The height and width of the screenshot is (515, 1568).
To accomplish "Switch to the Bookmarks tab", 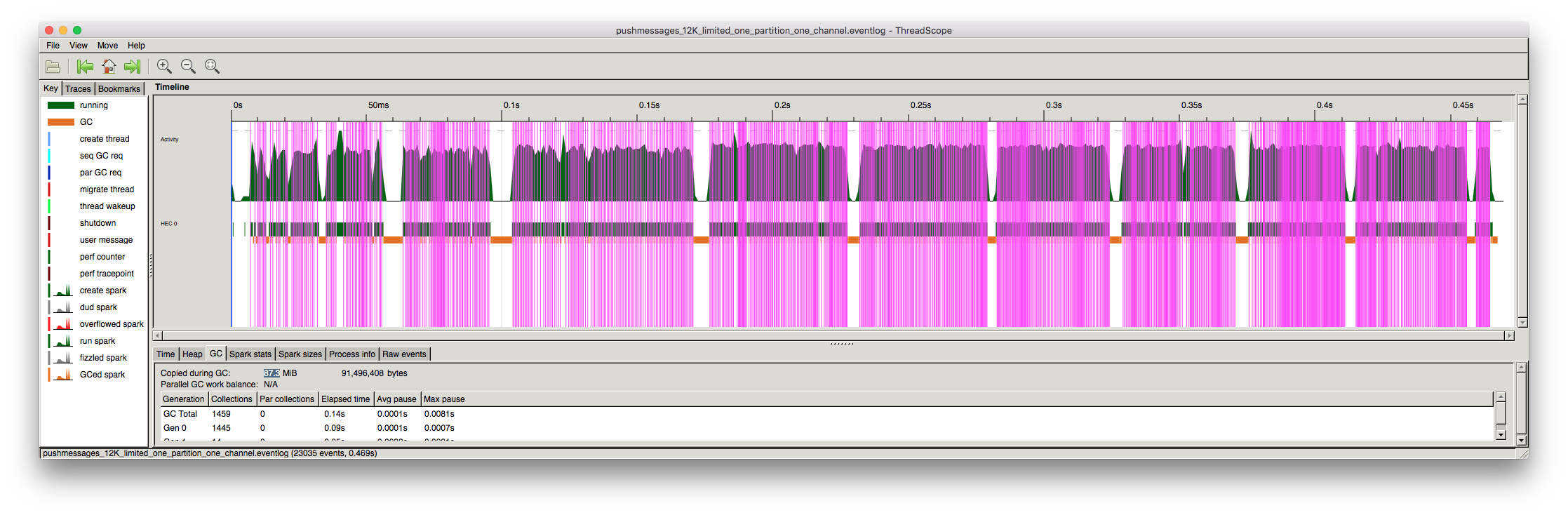I will (x=119, y=89).
